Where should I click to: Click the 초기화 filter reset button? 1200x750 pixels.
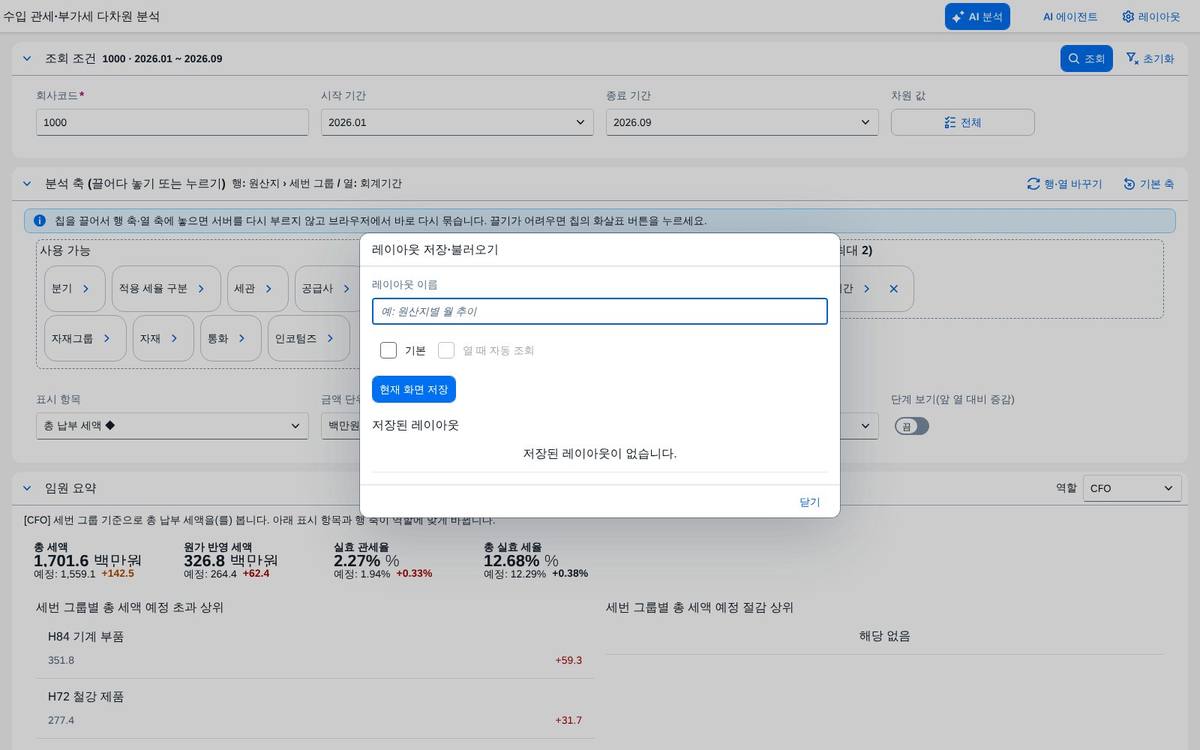pos(1150,59)
